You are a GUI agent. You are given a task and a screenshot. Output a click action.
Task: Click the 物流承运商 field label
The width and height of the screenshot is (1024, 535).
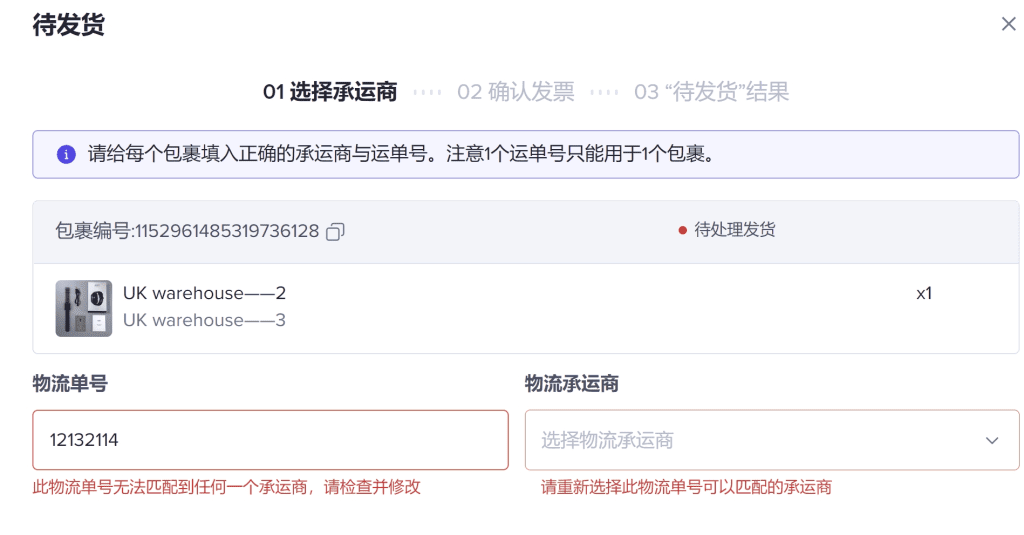571,383
